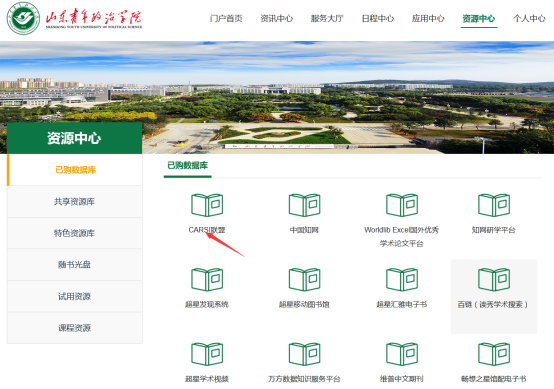Open the 超星汇雅电子书 text link
Viewport: 554px width, 389px height.
[402, 304]
